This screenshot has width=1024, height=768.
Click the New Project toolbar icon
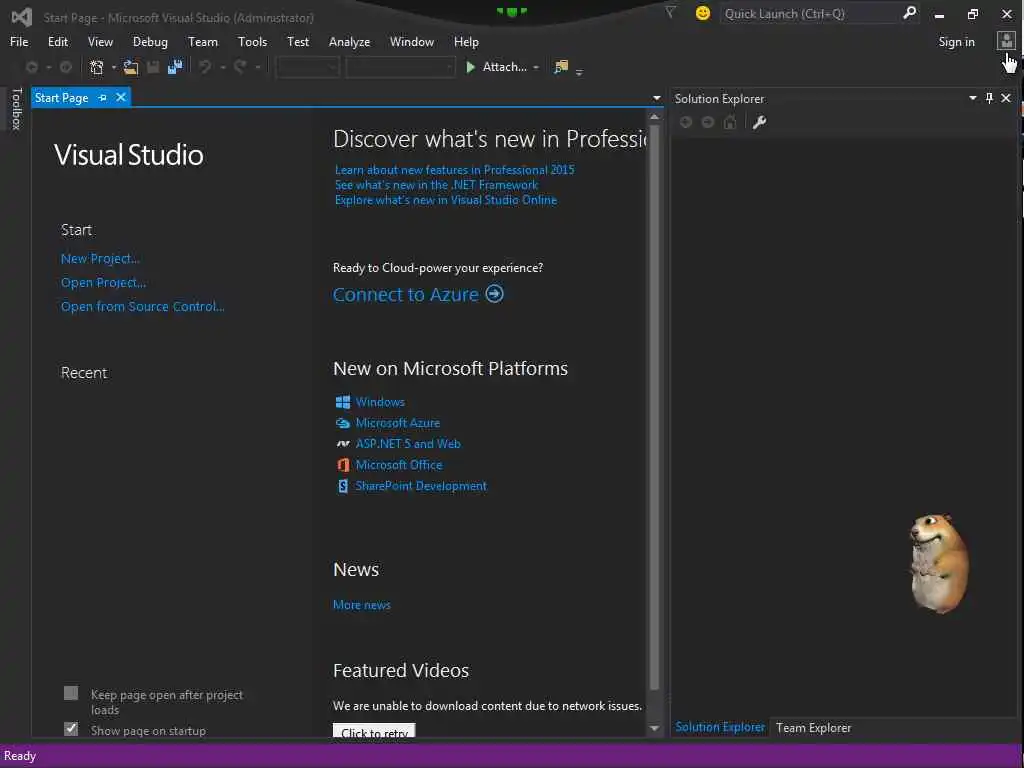[x=97, y=67]
